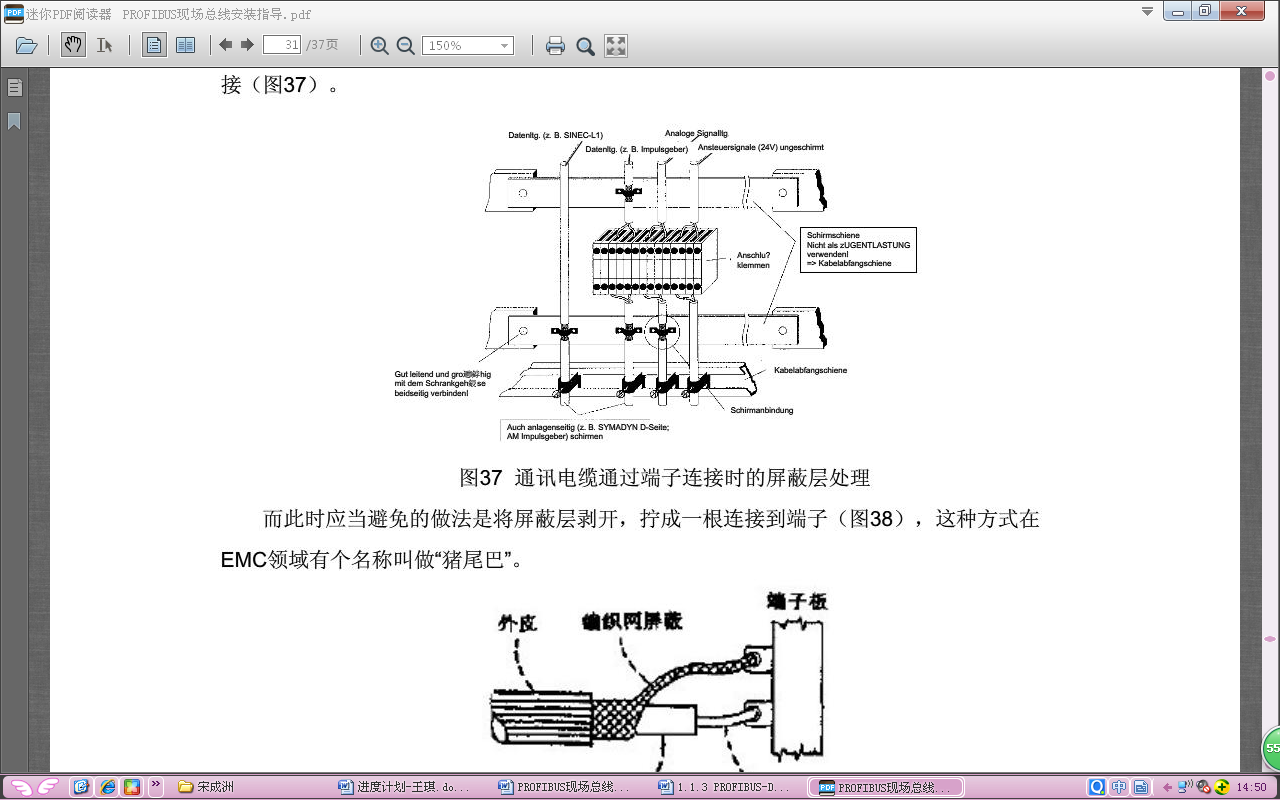Open the bookmarks sidebar panel
The image size is (1280, 800).
14,121
